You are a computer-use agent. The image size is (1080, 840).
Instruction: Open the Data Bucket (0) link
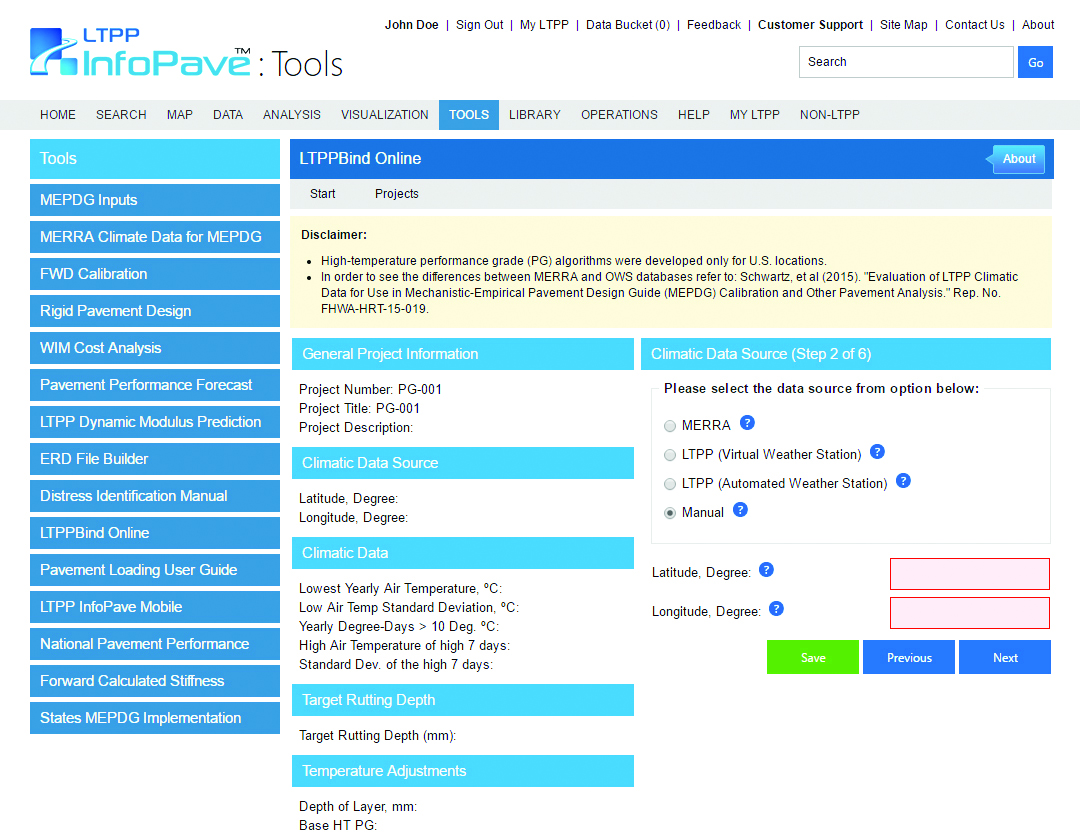(x=627, y=25)
